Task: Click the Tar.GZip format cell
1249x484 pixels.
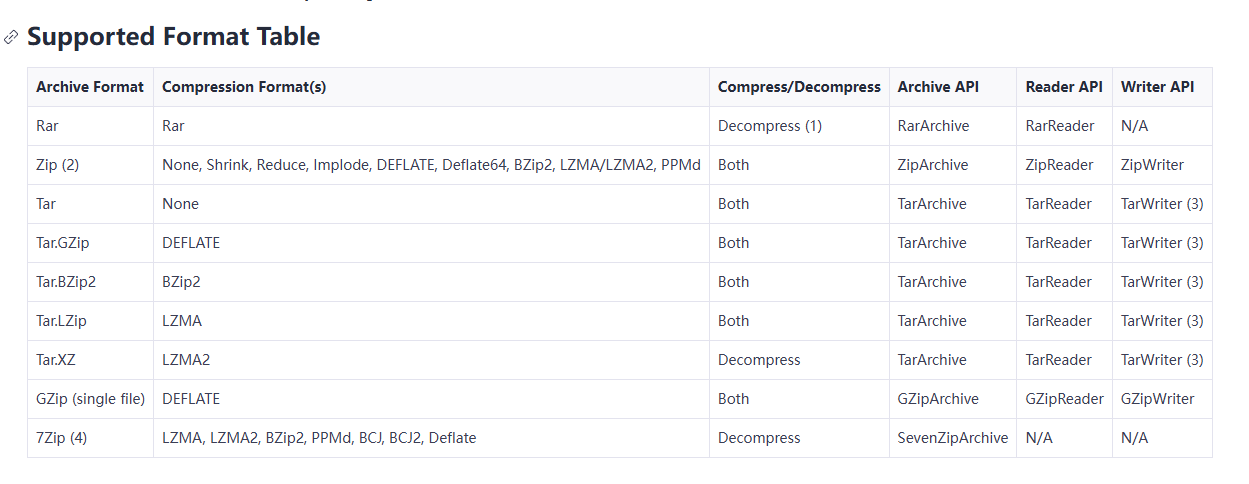Action: click(x=64, y=243)
